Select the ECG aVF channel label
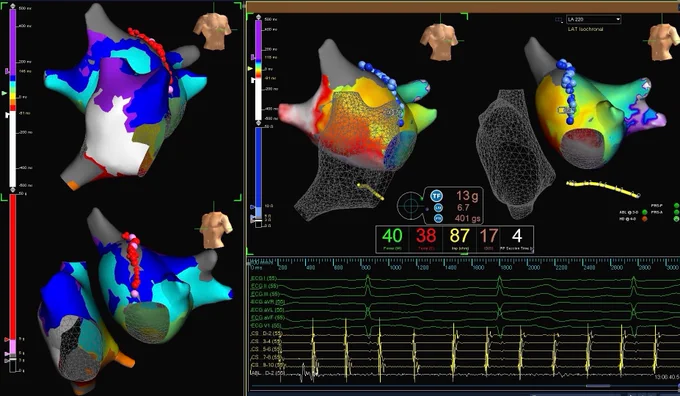 tap(268, 317)
